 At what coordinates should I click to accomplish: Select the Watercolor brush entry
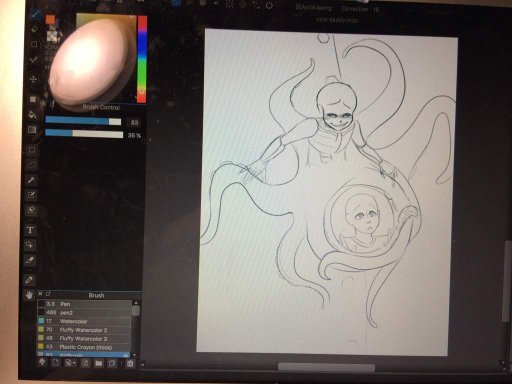click(x=84, y=321)
